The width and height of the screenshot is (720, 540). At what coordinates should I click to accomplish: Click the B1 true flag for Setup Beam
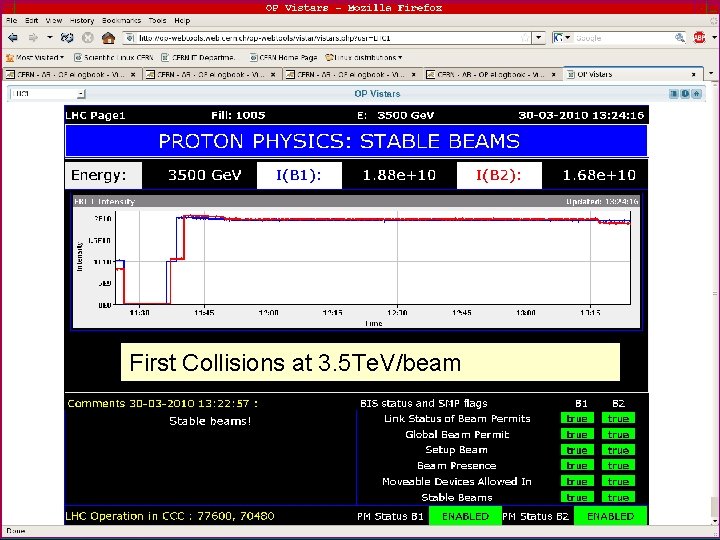[x=577, y=450]
